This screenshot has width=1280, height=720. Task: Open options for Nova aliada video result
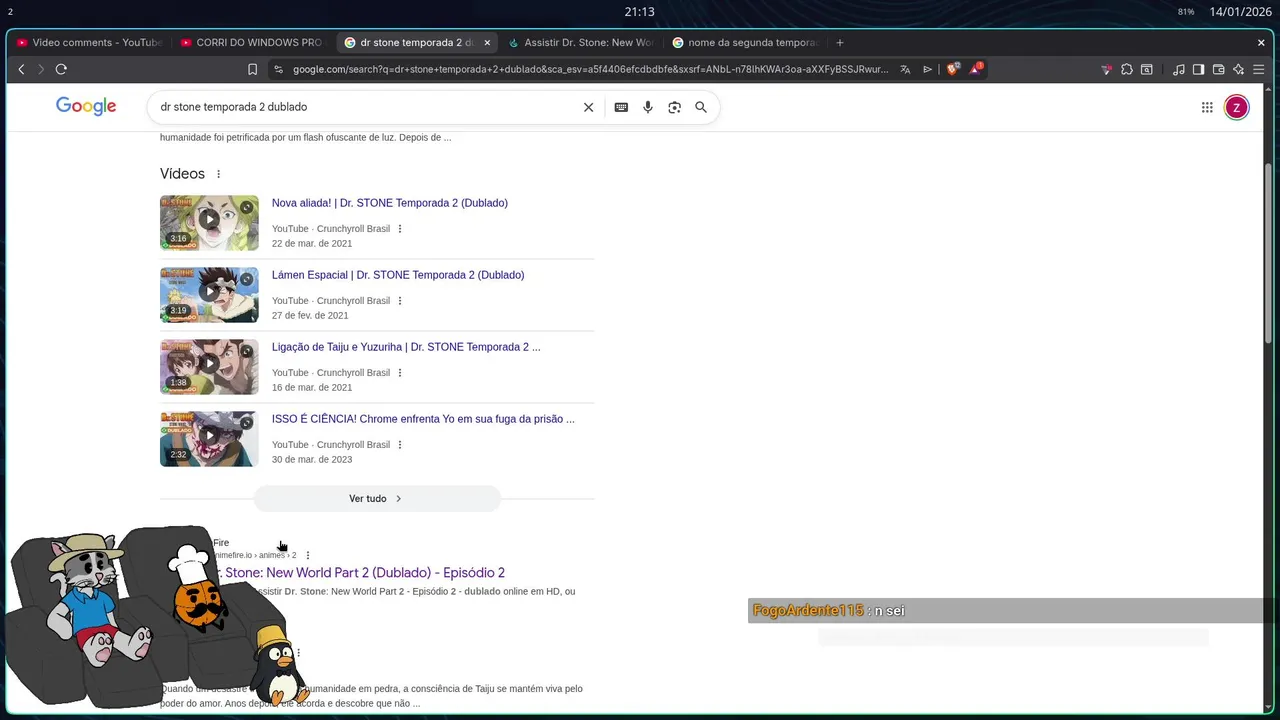(400, 229)
